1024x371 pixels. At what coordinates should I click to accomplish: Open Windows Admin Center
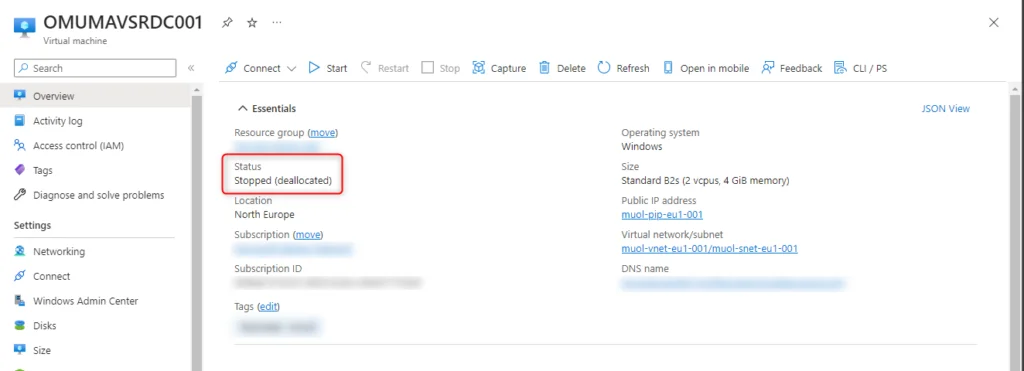(x=95, y=301)
